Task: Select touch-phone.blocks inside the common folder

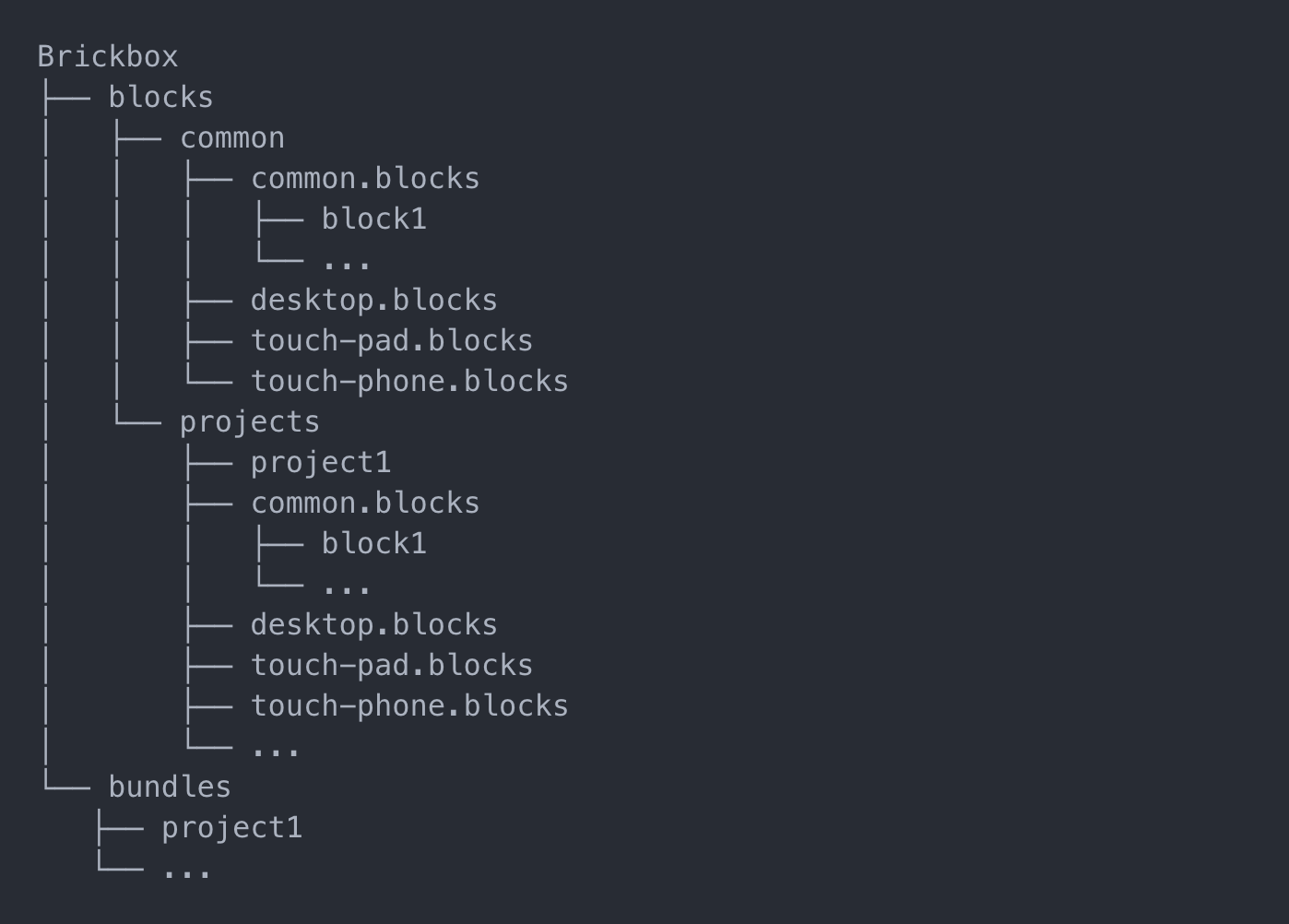Action: pos(409,382)
